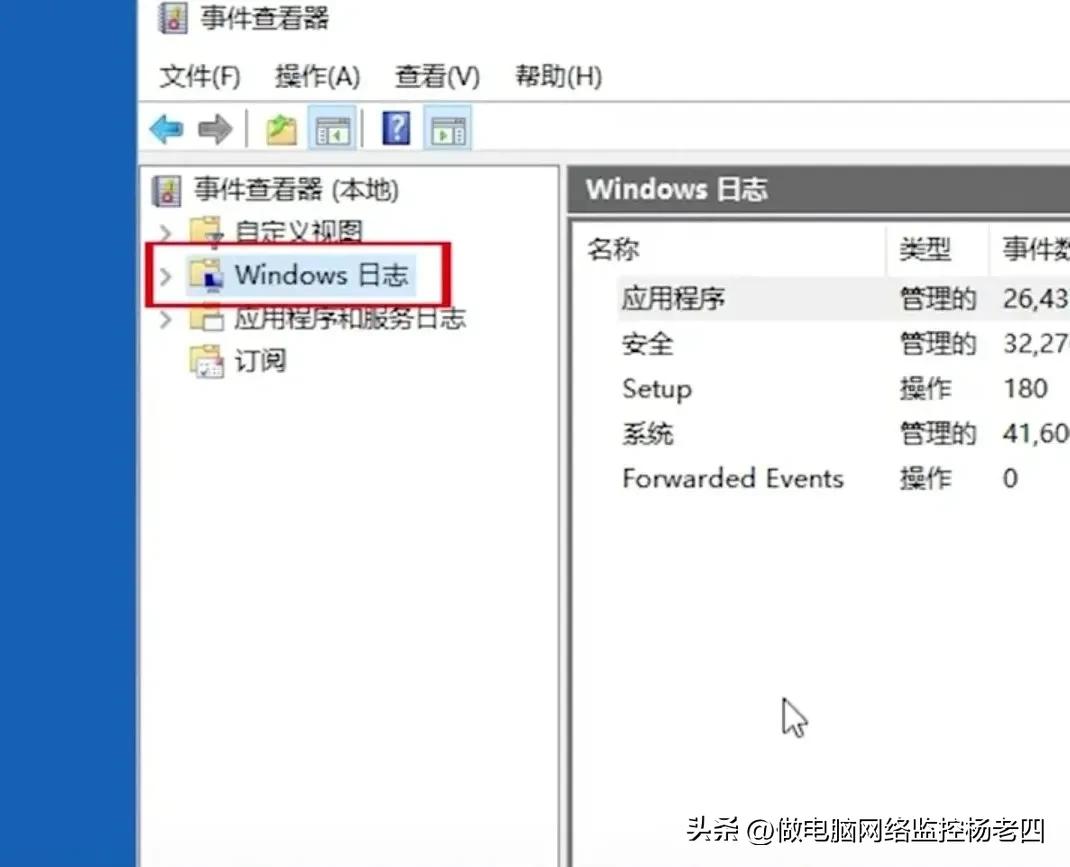This screenshot has height=867, width=1070.
Task: Expand the 自定义视图 tree node
Action: (165, 233)
